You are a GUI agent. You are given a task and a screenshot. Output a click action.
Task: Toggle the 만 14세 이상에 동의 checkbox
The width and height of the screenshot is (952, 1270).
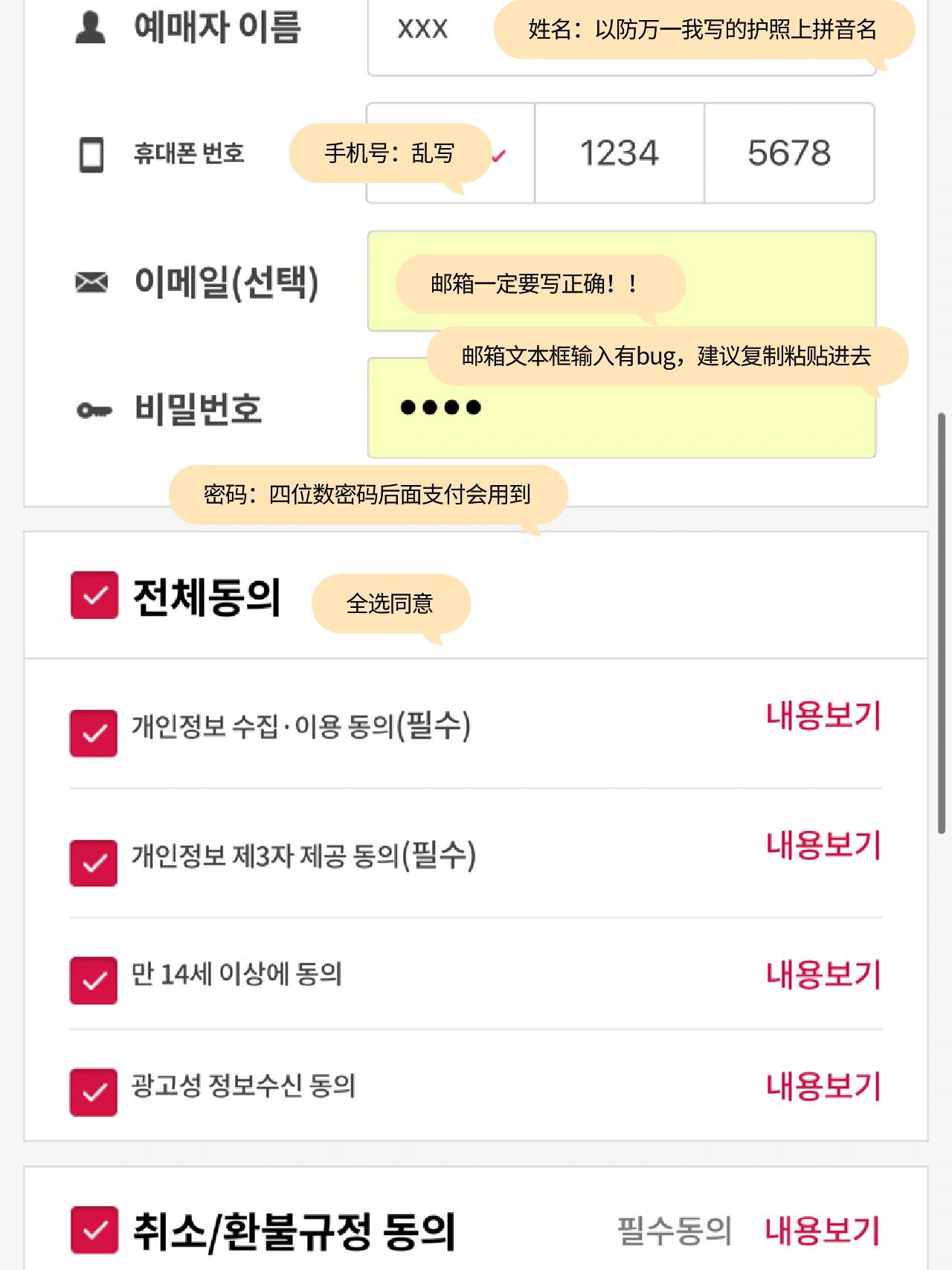tap(94, 981)
